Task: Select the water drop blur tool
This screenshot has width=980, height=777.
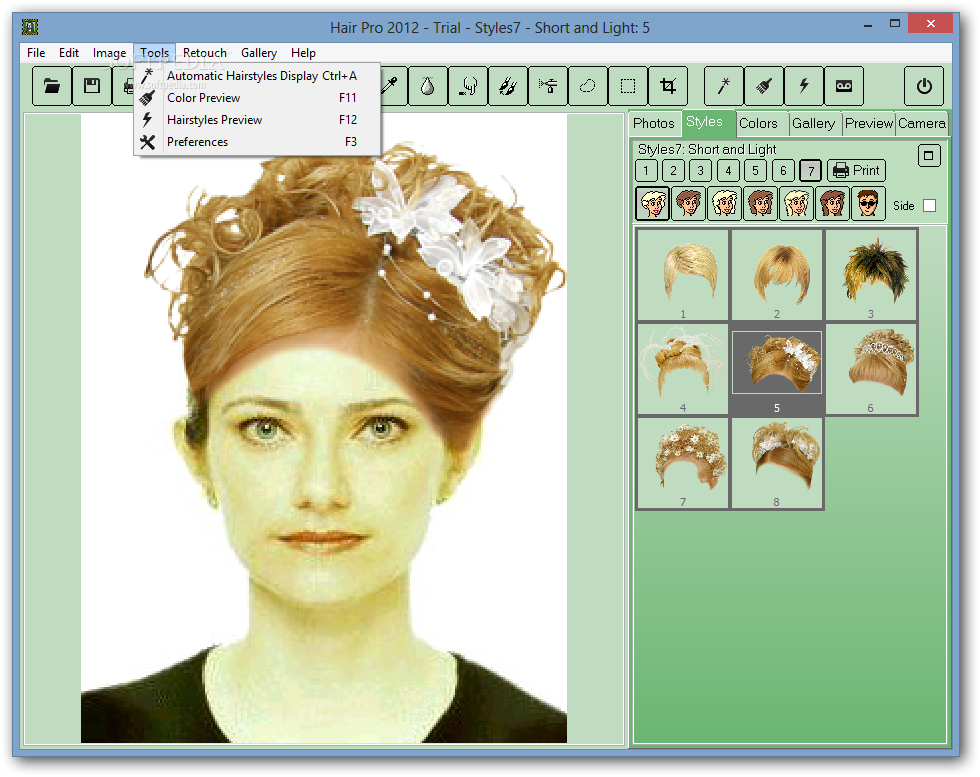Action: point(428,86)
